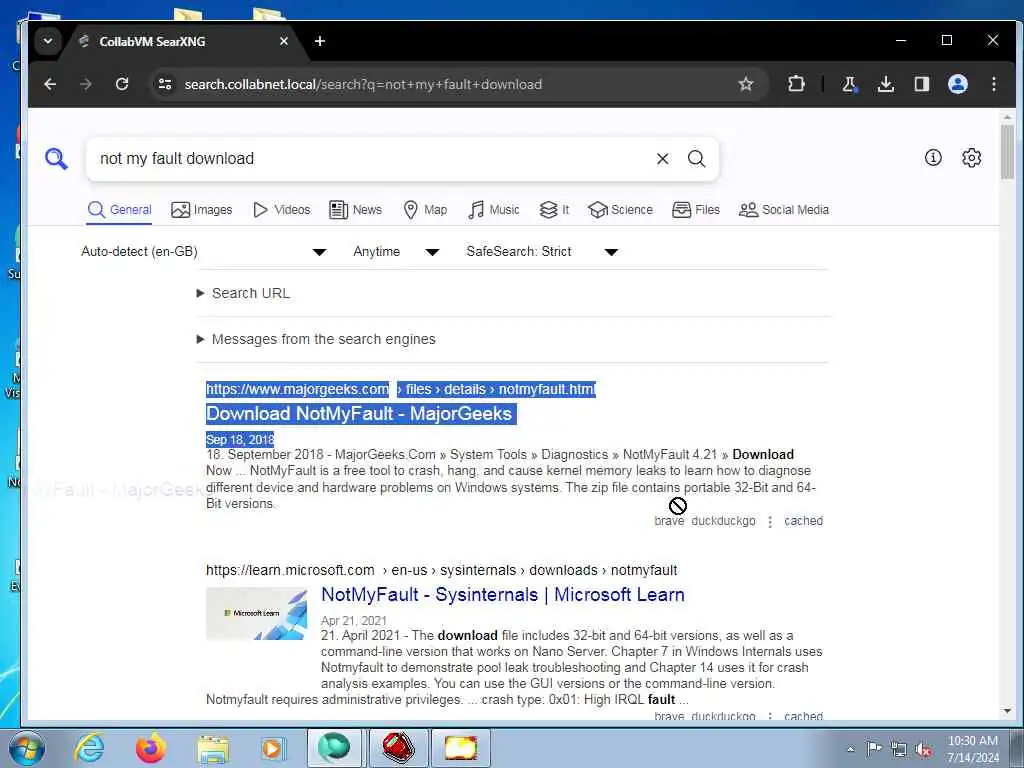
Task: Open NotMyFault - Sysinternals Microsoft Learn link
Action: pos(503,595)
